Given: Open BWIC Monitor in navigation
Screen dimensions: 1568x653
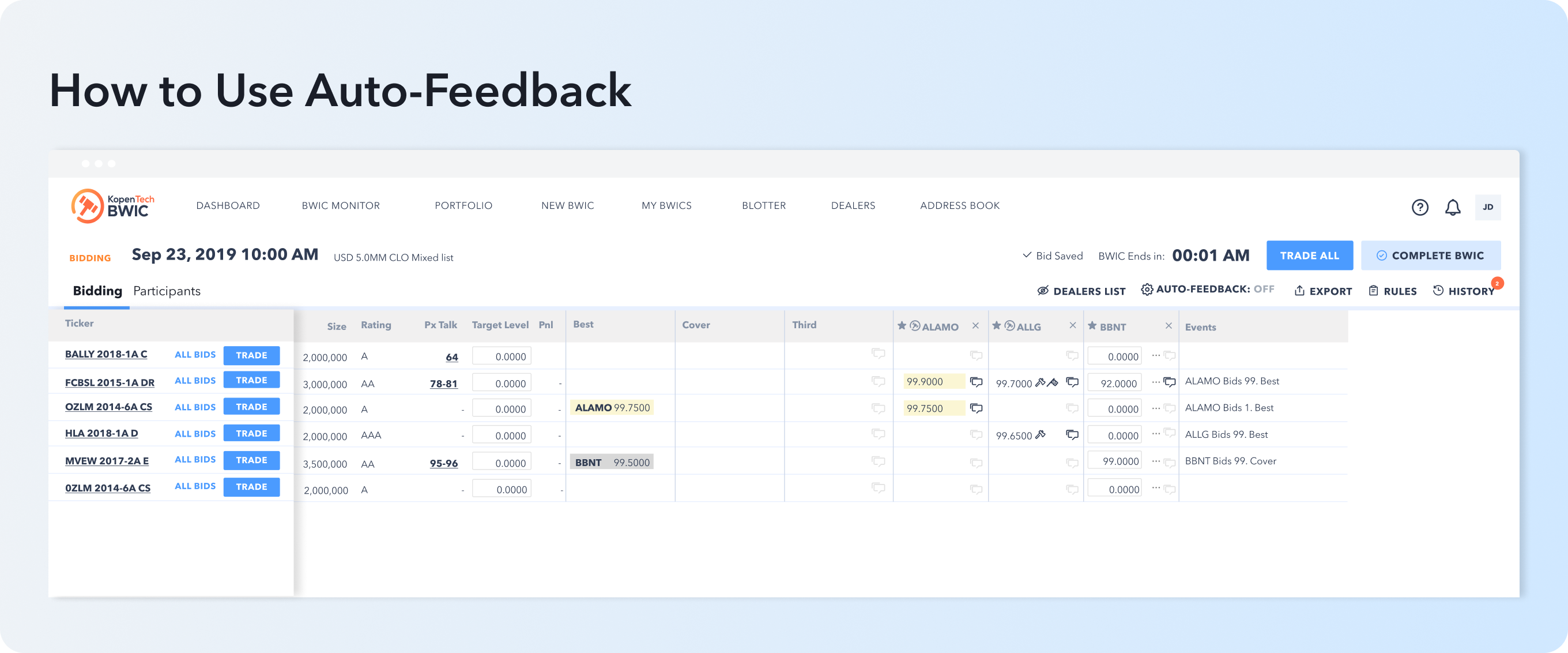Looking at the screenshot, I should tap(340, 206).
